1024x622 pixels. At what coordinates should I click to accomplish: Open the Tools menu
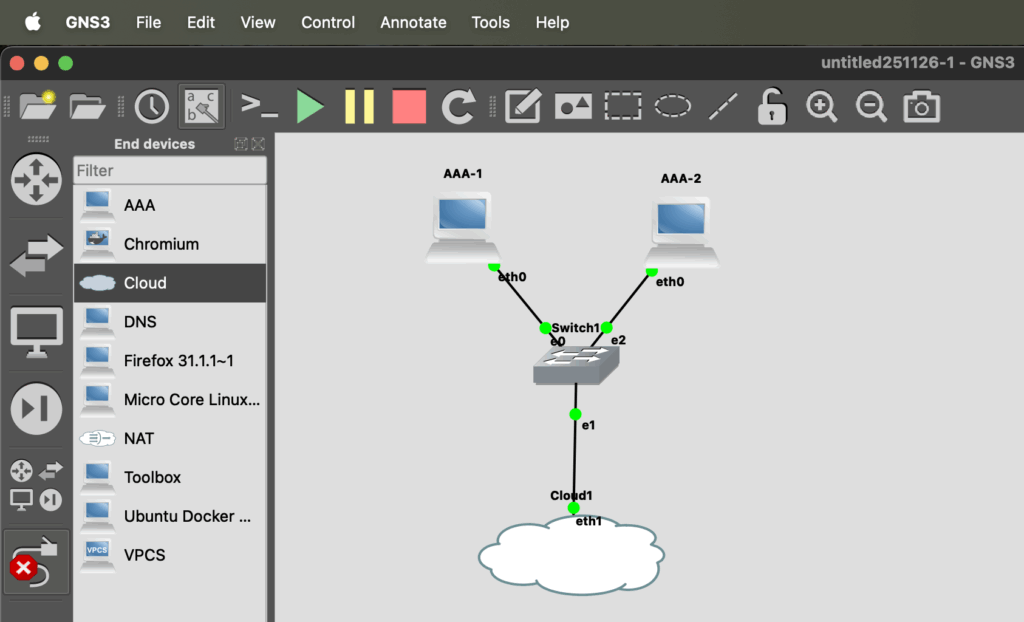pyautogui.click(x=490, y=22)
